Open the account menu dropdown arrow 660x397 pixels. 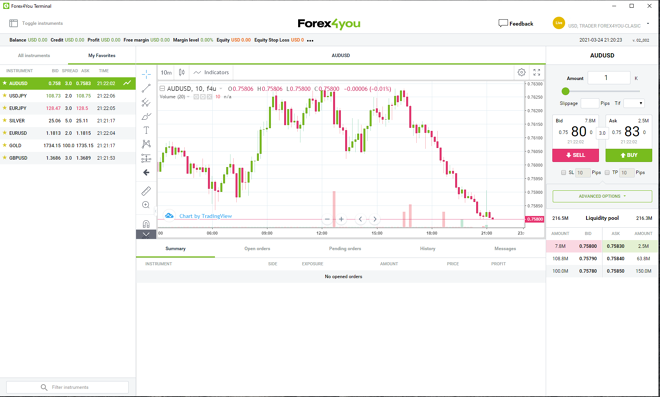tap(648, 24)
